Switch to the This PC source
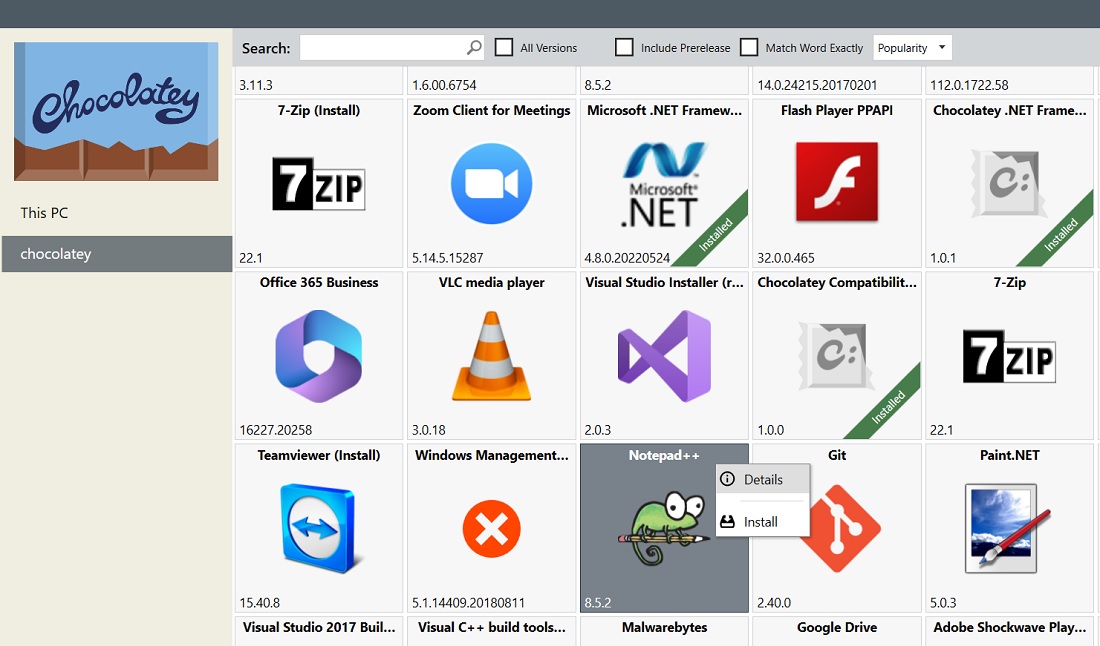Screen dimensions: 1100x646 click(44, 213)
